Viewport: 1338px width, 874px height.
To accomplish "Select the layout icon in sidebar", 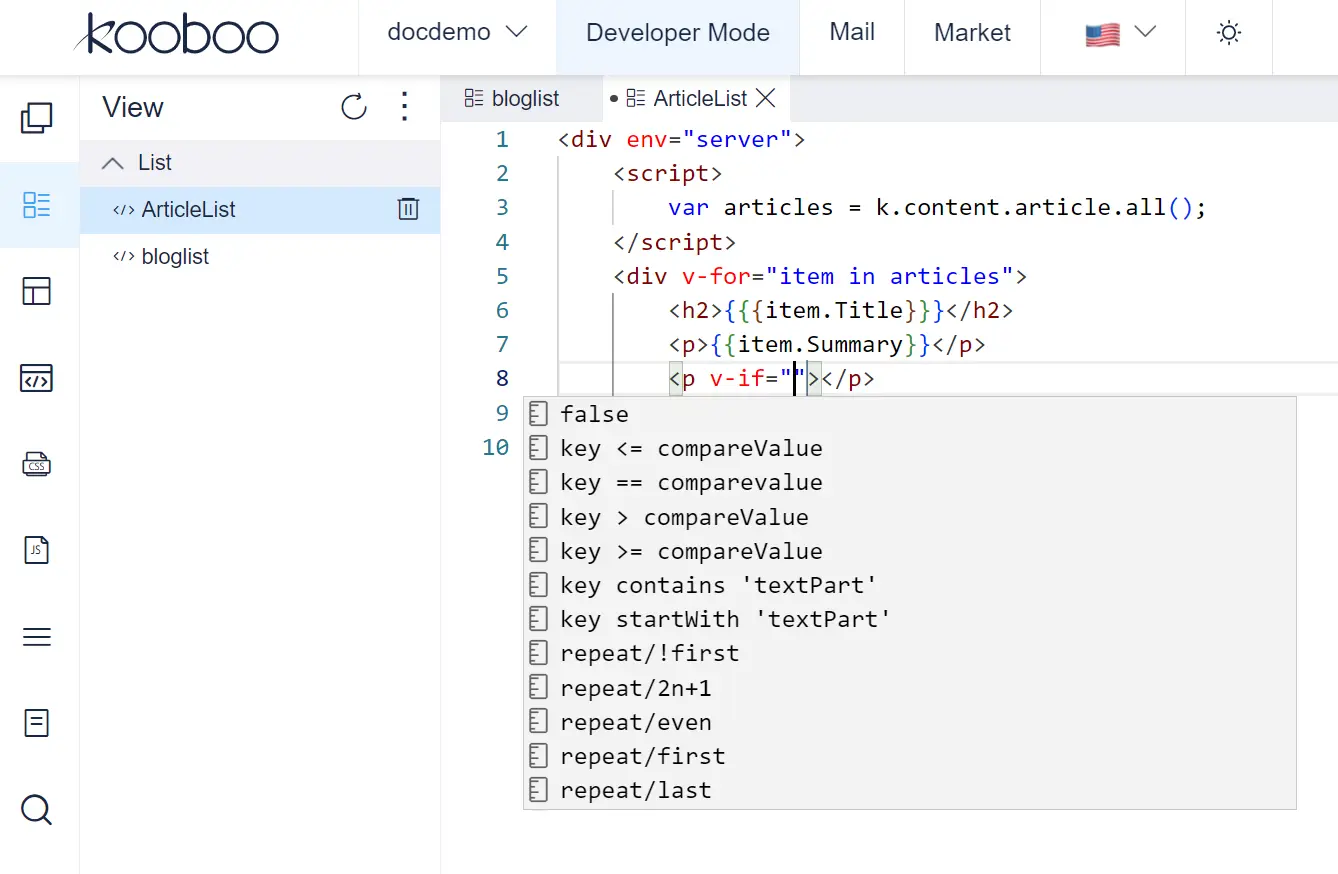I will (37, 291).
